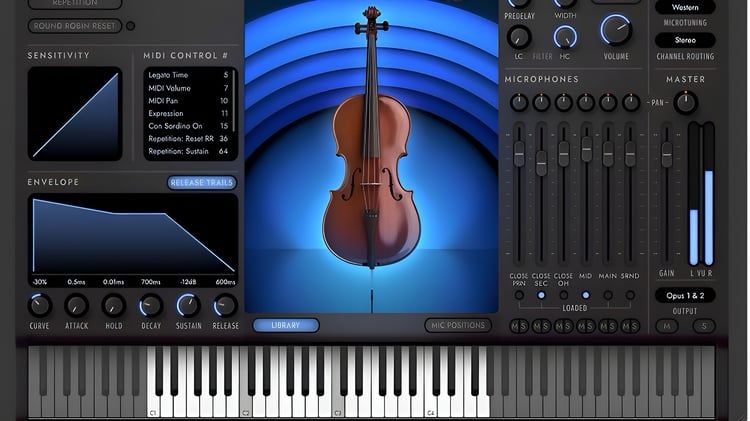
Task: Click the main Volume knob
Action: [x=617, y=30]
